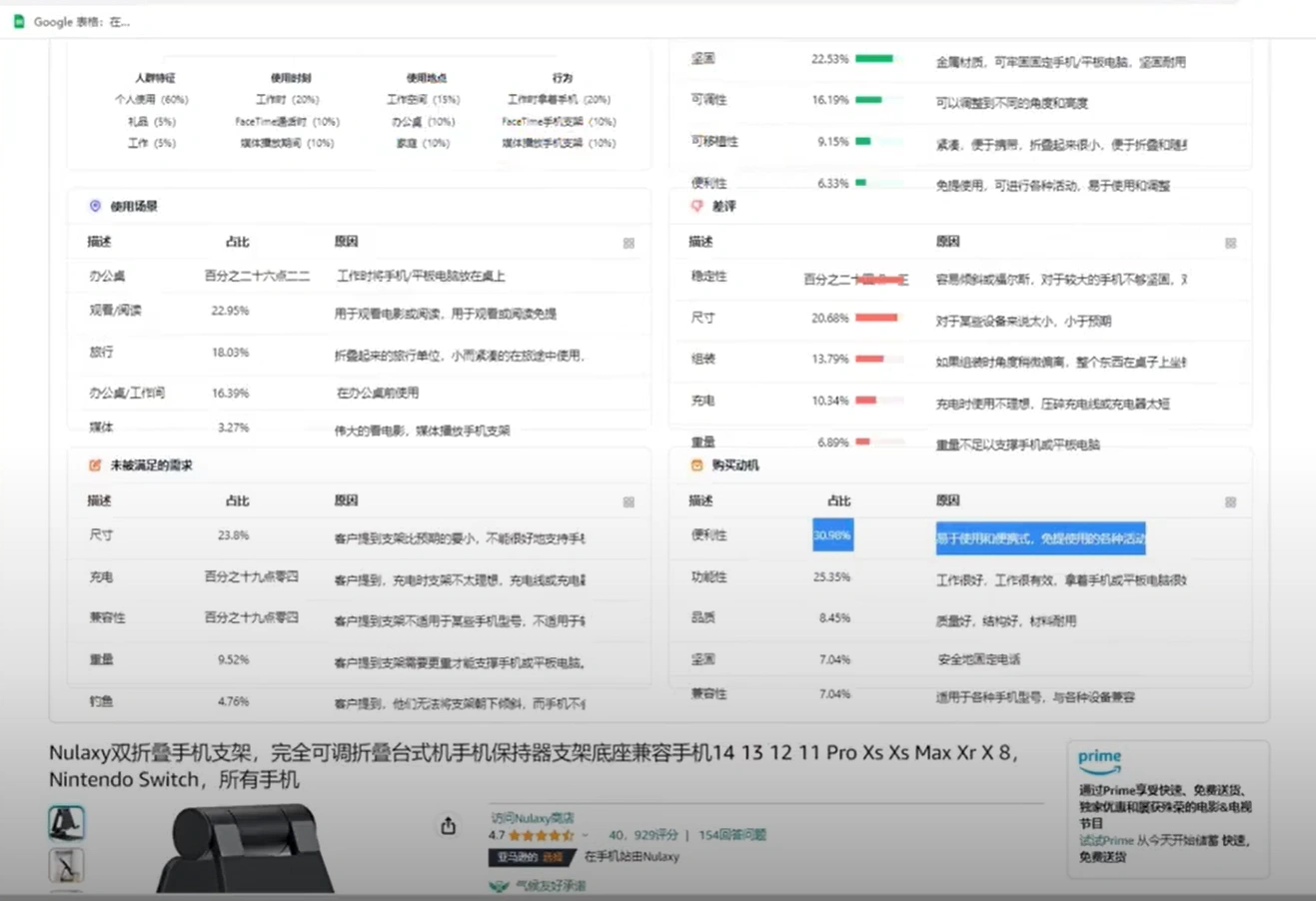Image resolution: width=1316 pixels, height=901 pixels.
Task: Click 个人使用 (60%) entry
Action: 151,100
